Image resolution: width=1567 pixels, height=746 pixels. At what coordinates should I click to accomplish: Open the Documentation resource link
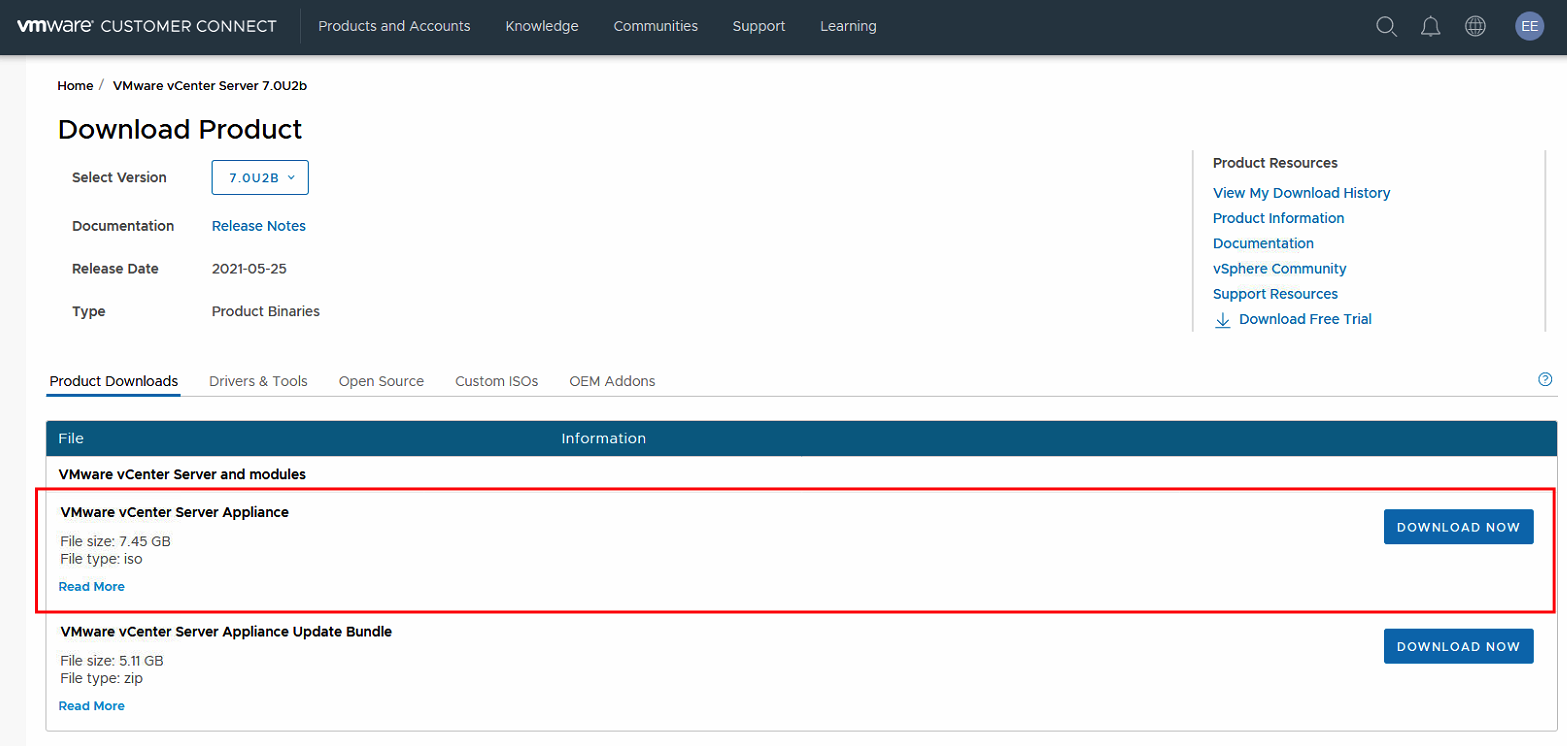click(x=1263, y=243)
